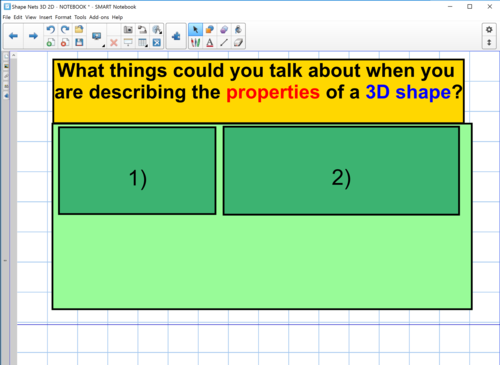Open the Edit menu
The image size is (500, 365).
(18, 17)
